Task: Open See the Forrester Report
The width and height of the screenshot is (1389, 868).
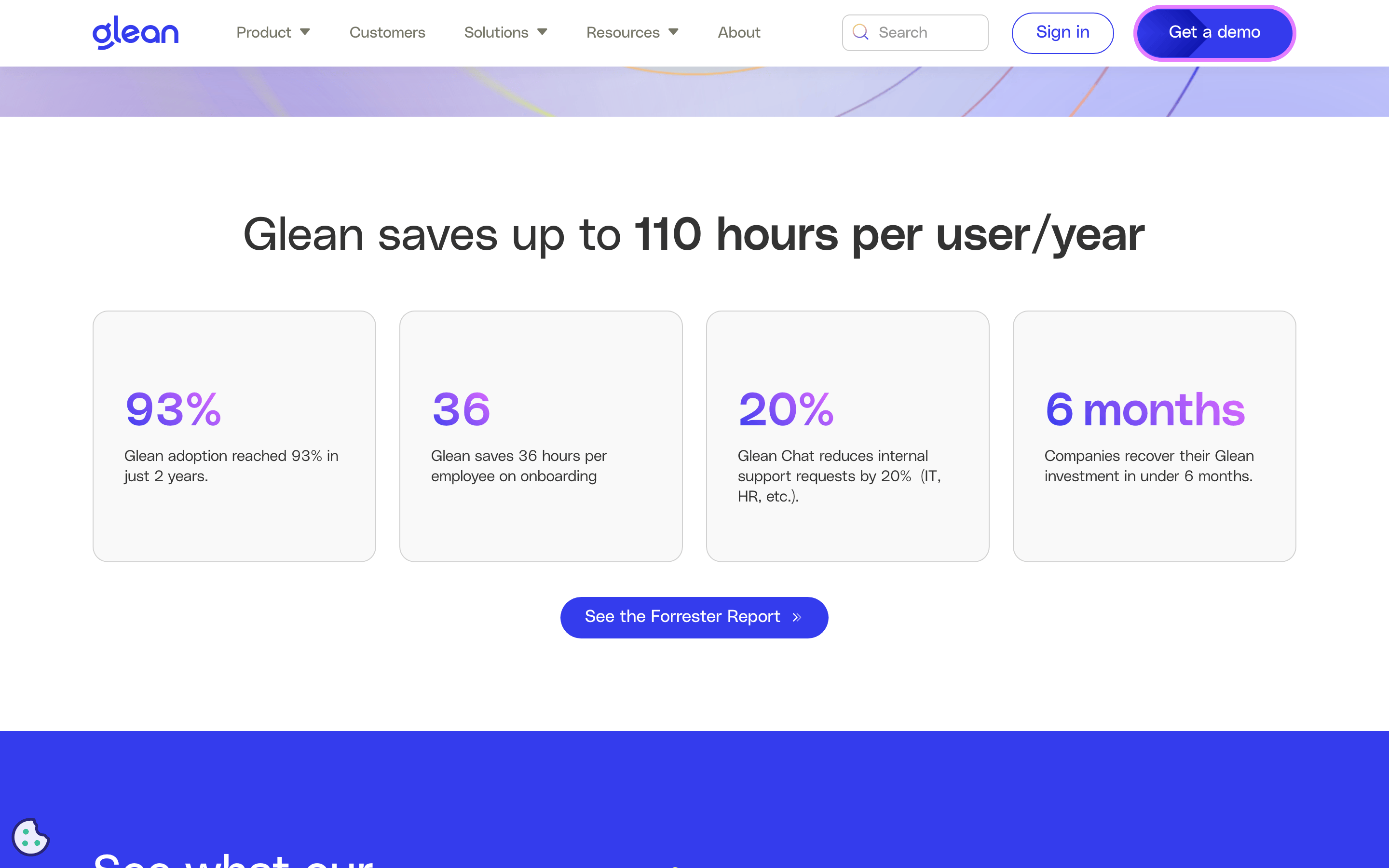Action: (x=694, y=618)
